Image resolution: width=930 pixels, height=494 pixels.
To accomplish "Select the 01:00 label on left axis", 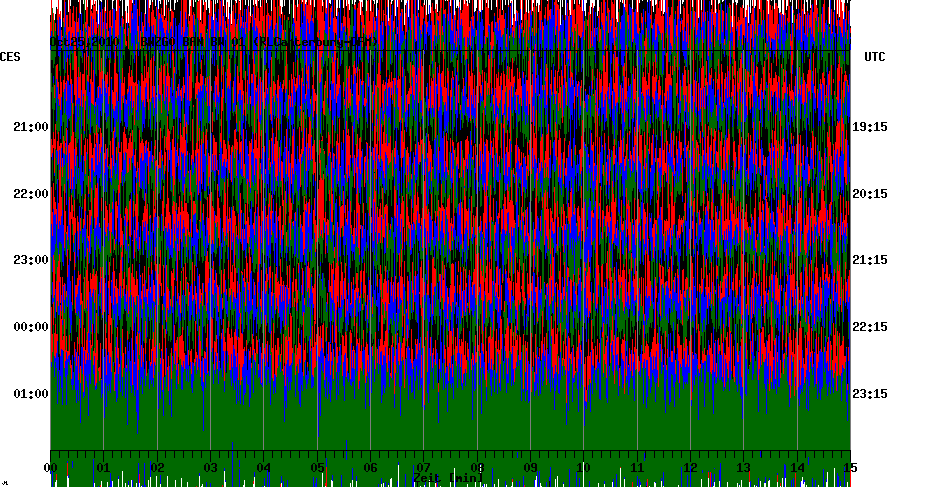I will pos(30,393).
